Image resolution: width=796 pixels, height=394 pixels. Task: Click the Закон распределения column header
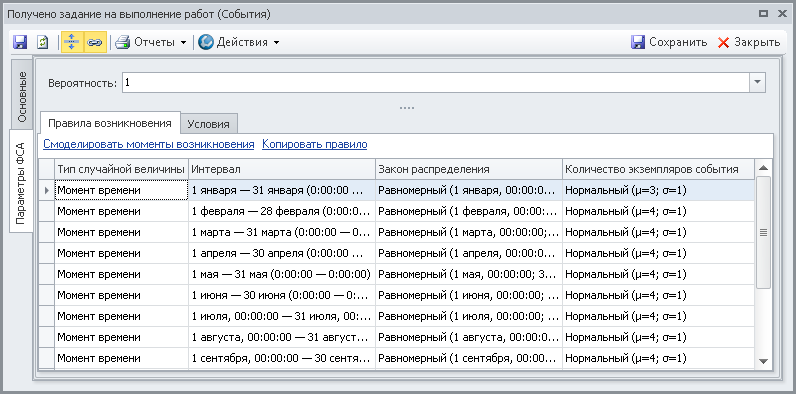469,169
